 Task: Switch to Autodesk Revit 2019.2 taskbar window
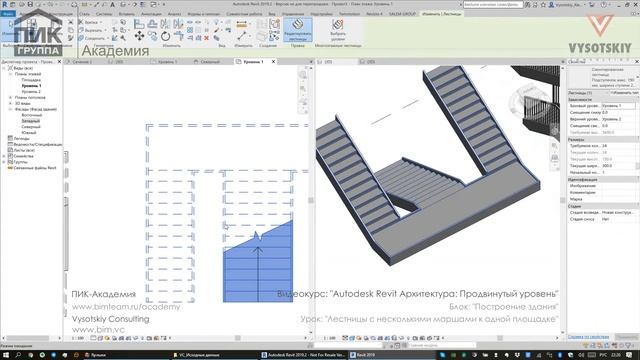[303, 355]
